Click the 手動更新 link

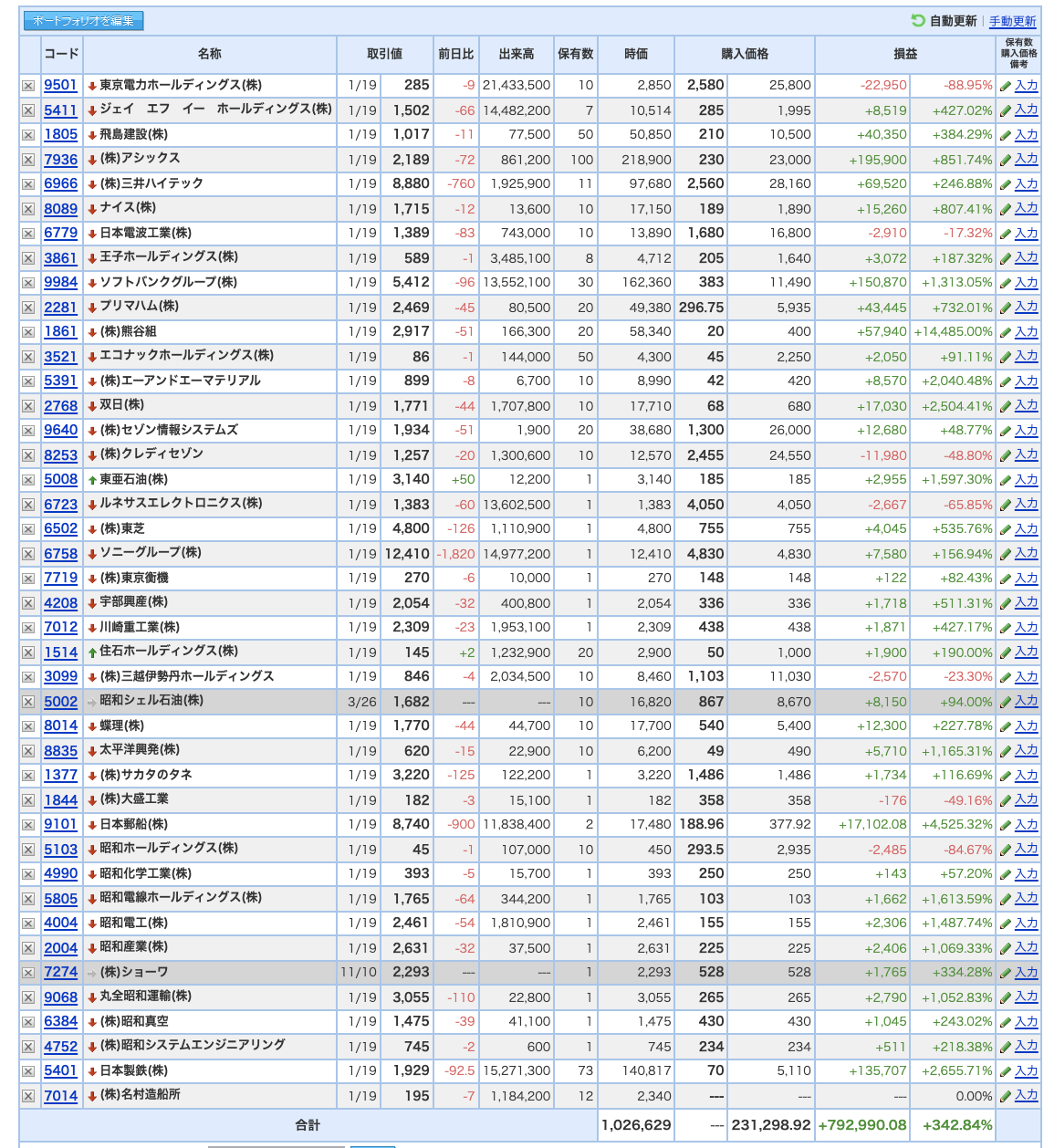1012,21
